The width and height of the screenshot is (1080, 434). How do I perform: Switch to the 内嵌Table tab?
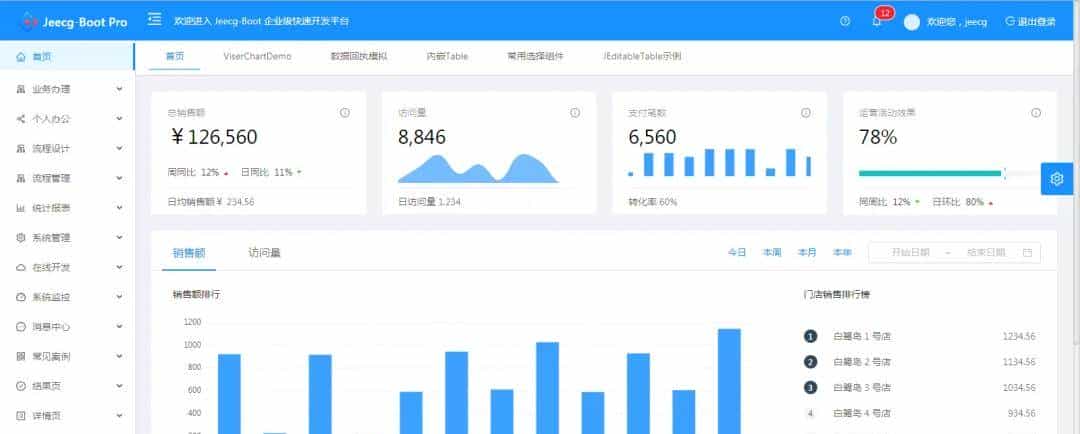(x=447, y=56)
